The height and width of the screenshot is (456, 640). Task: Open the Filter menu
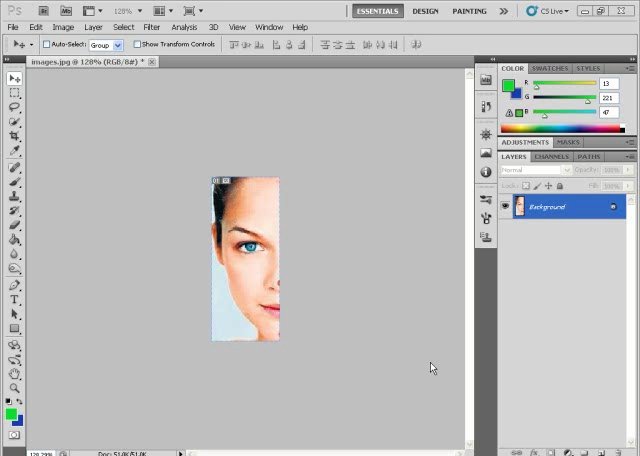pos(151,27)
